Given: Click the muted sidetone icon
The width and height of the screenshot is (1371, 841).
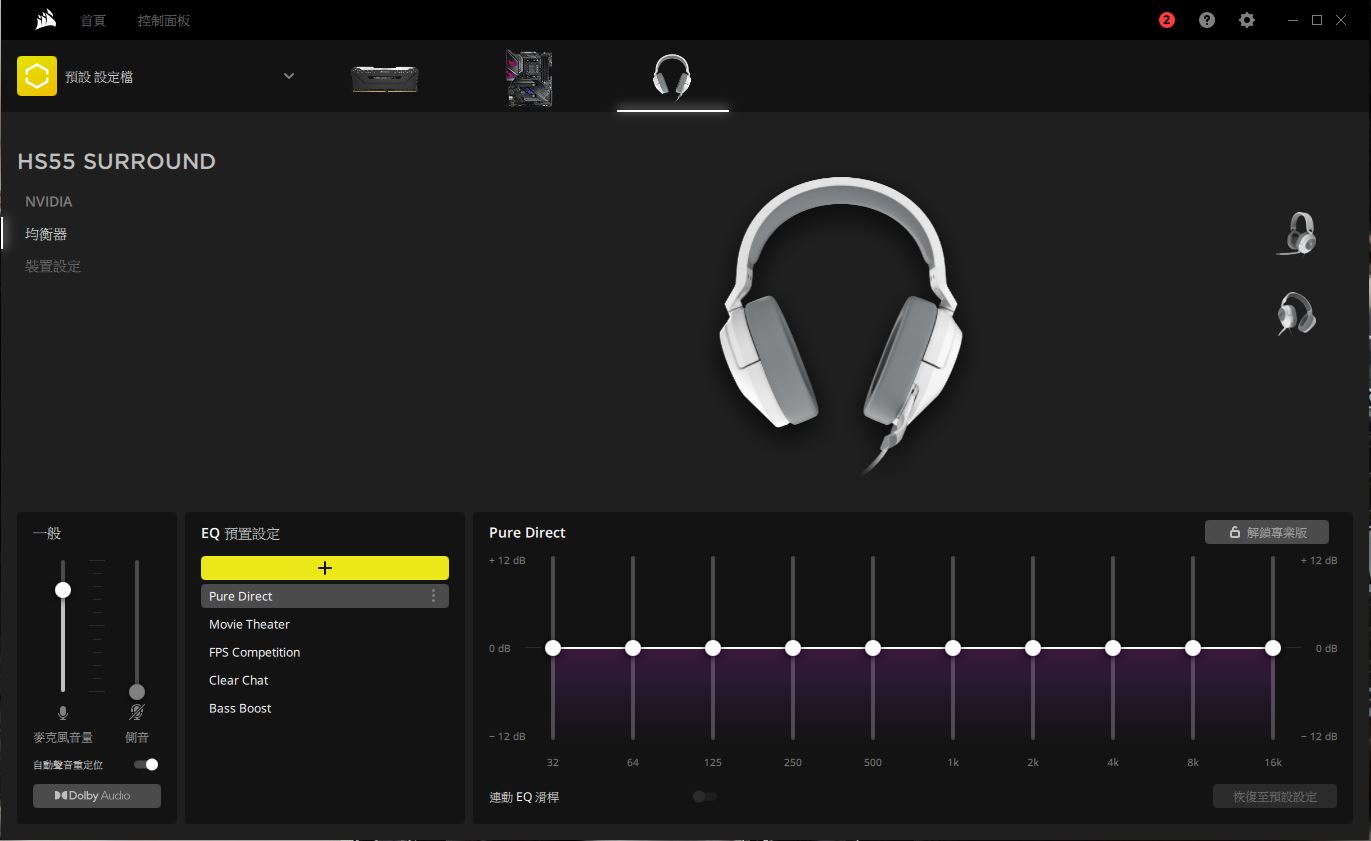Looking at the screenshot, I should click(x=137, y=713).
